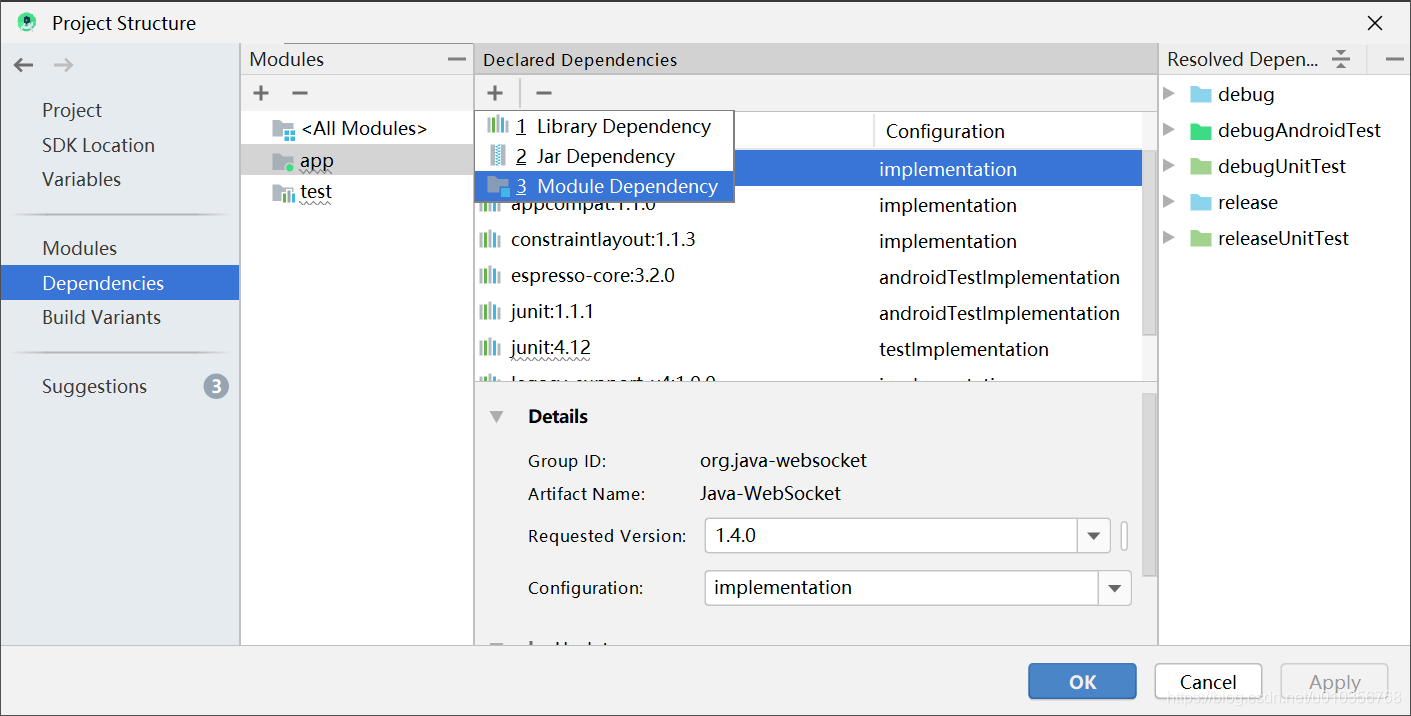
Task: Hide the Resolved Dependencies panel
Action: (x=1396, y=58)
